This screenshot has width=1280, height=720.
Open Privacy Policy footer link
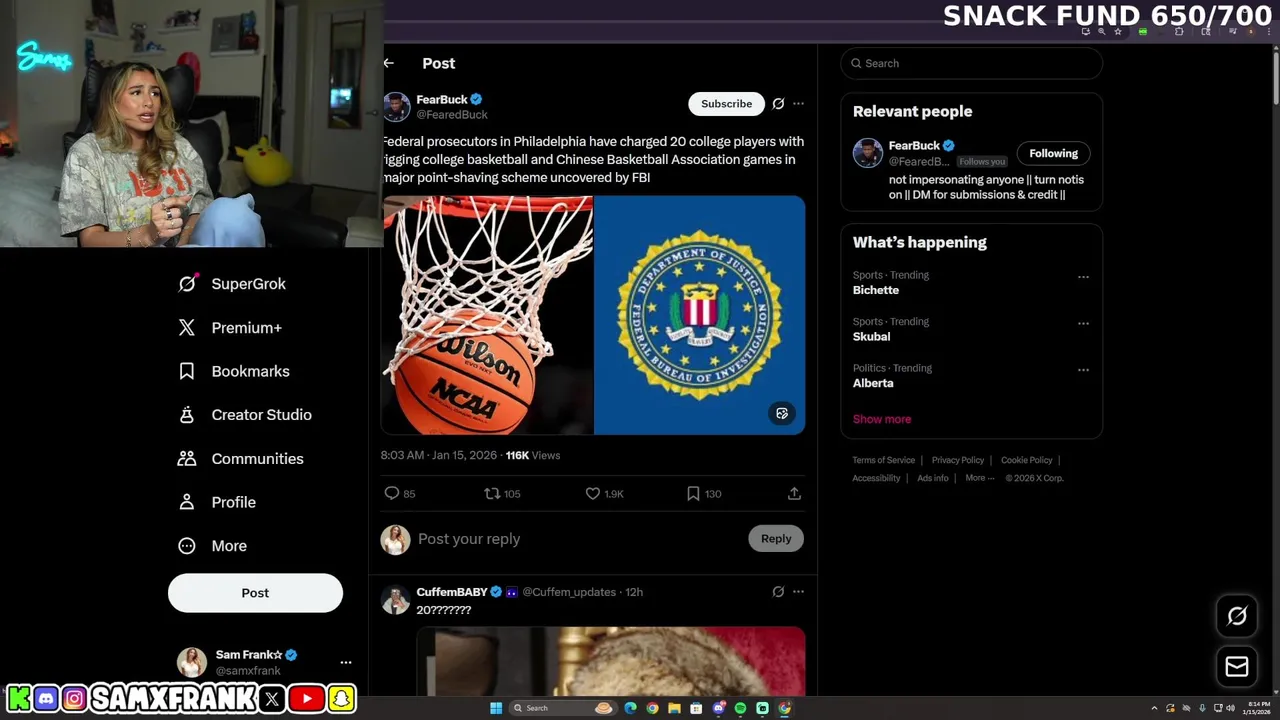click(x=958, y=460)
